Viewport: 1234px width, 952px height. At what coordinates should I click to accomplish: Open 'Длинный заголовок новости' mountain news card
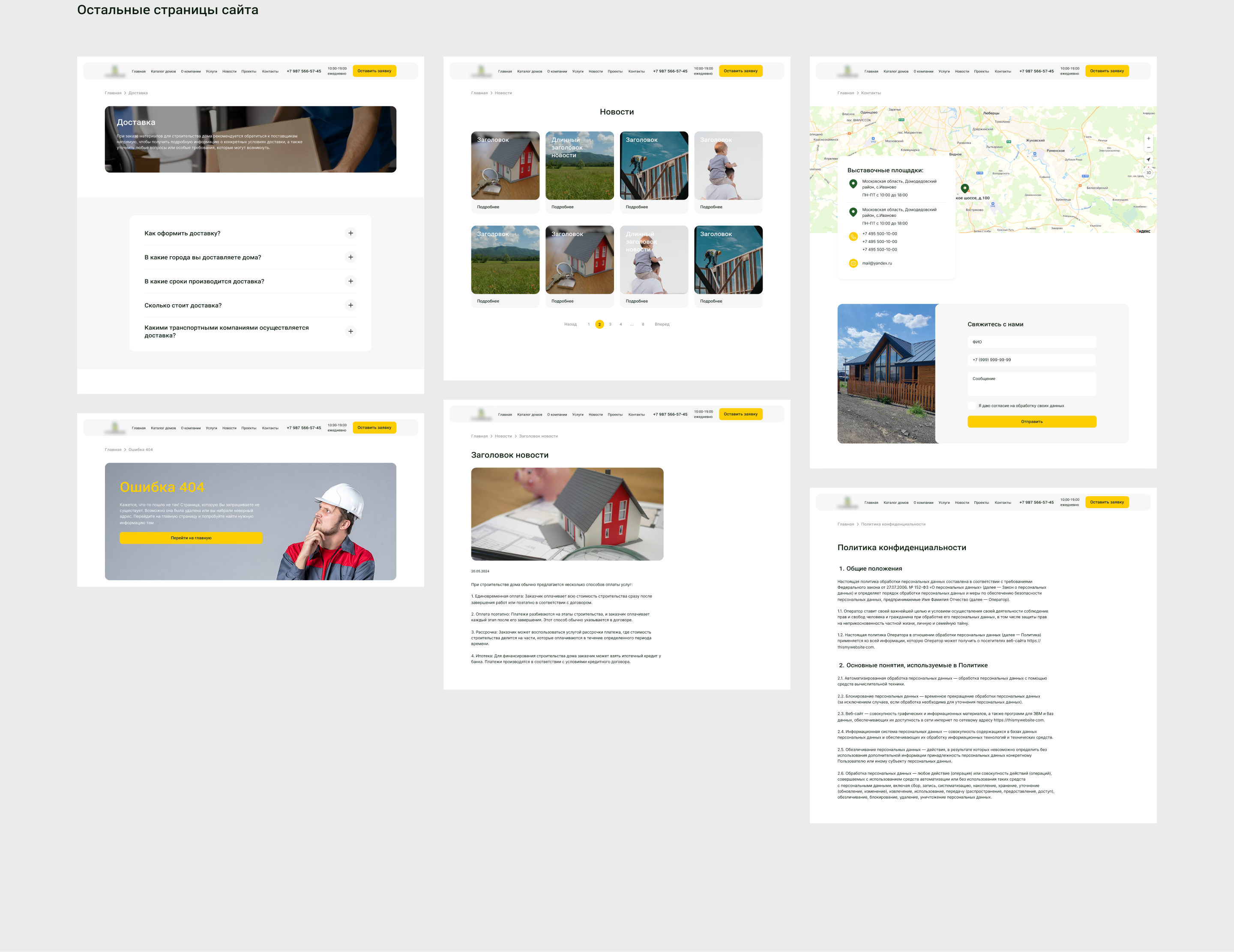pos(579,166)
